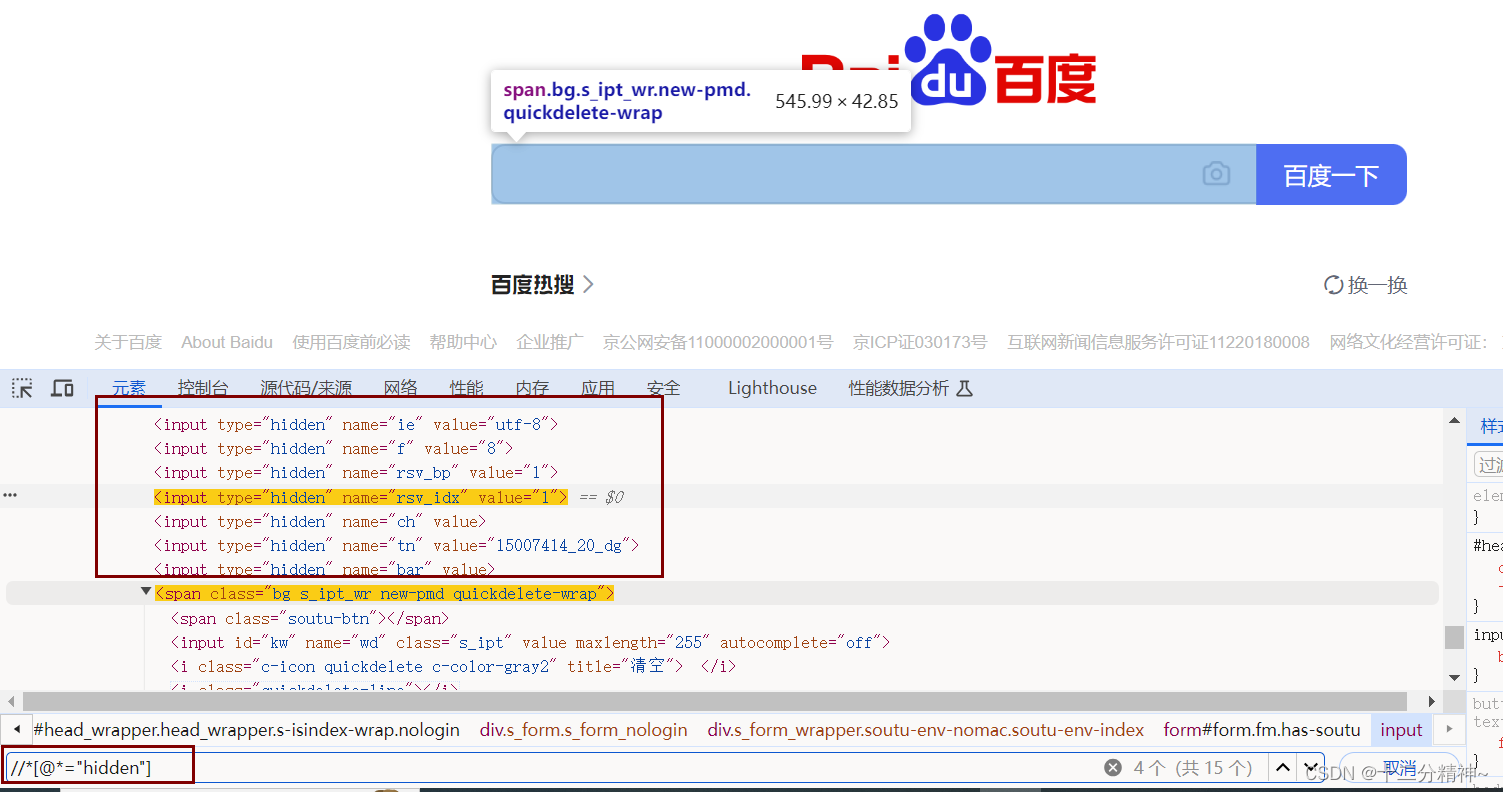
Task: Click the vertical scrollbar thumb of Elements panel
Action: click(x=1454, y=637)
